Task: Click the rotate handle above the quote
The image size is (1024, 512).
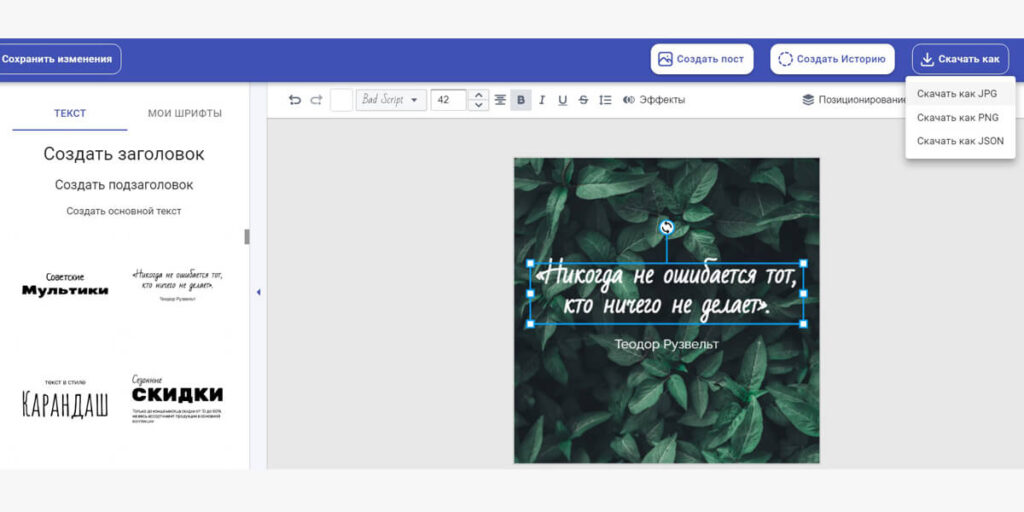Action: (667, 227)
